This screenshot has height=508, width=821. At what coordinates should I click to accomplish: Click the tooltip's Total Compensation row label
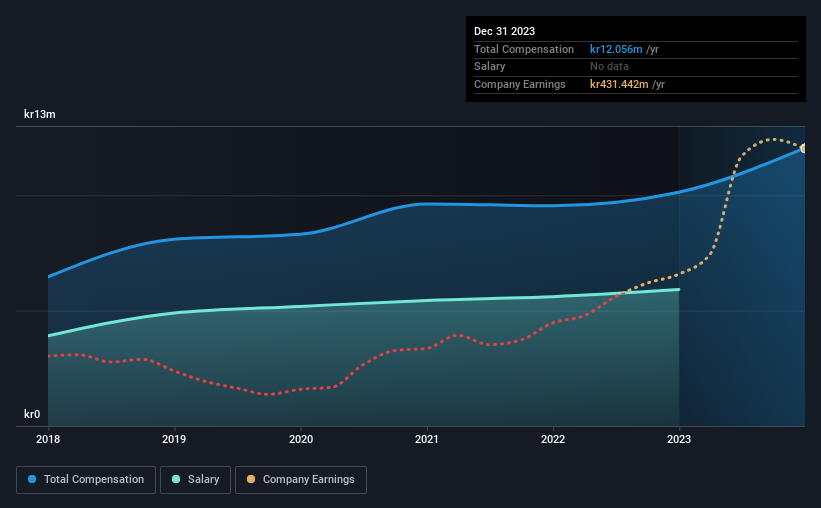point(524,49)
